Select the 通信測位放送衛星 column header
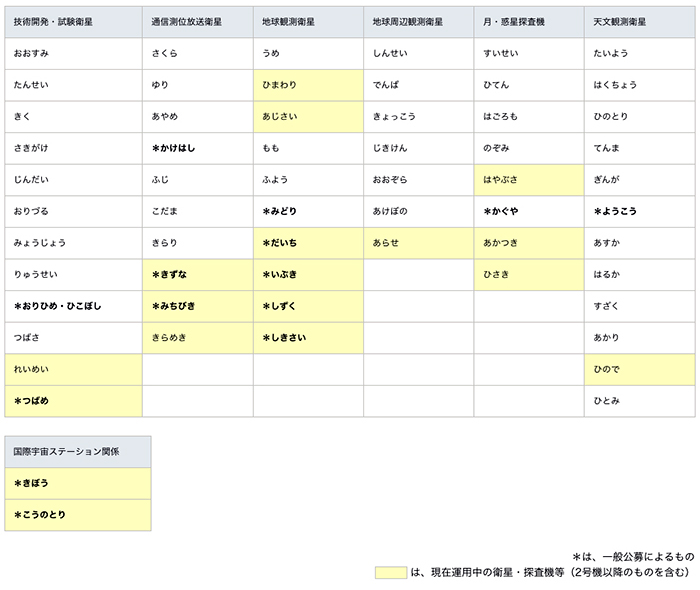This screenshot has height=590, width=700. point(198,22)
